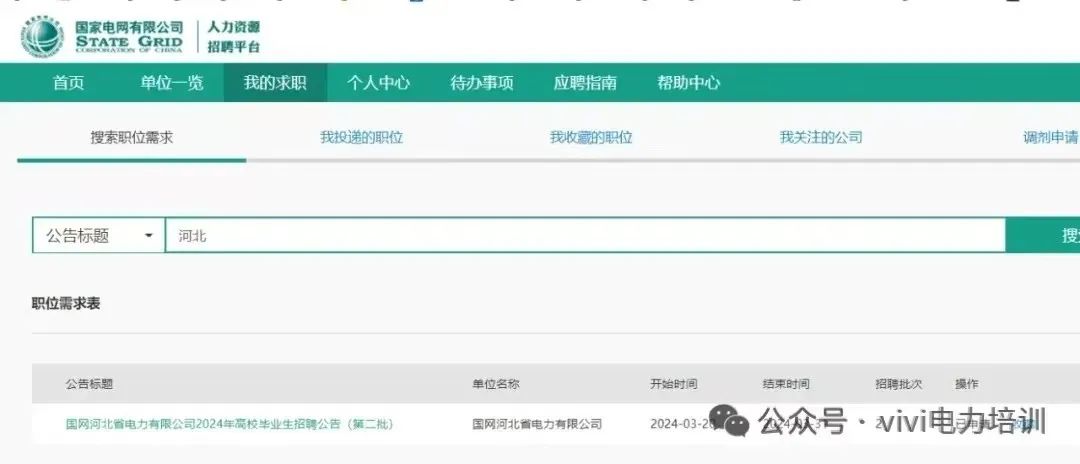Open the 国网河北省电力有限公司2024年高校毕业生招聘公告 link
The height and width of the screenshot is (464, 1080).
(229, 424)
